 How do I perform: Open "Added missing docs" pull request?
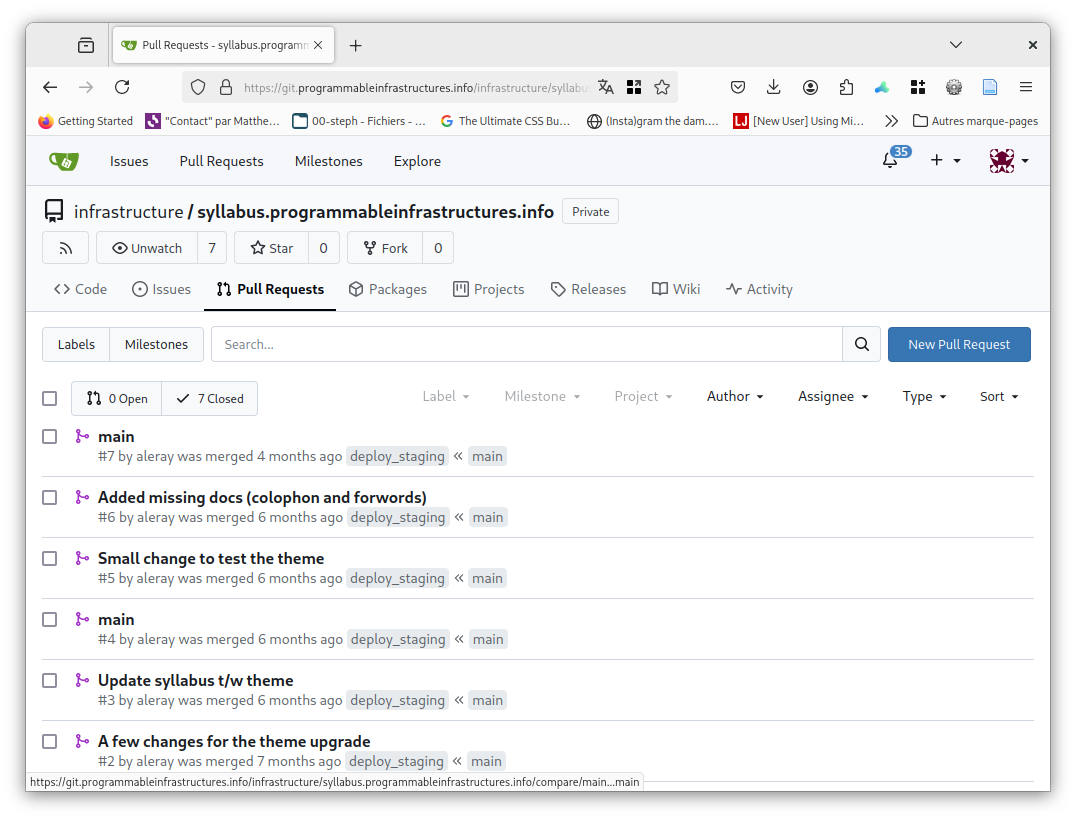click(x=262, y=497)
